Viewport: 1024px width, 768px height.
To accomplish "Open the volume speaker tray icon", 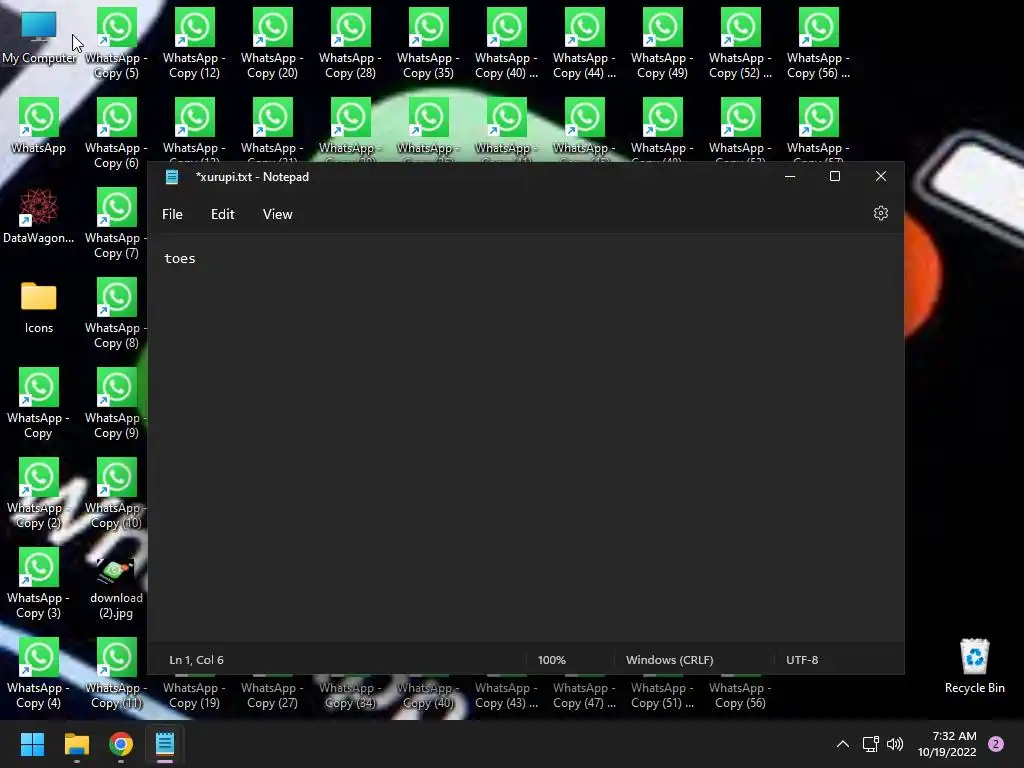I will click(x=895, y=744).
